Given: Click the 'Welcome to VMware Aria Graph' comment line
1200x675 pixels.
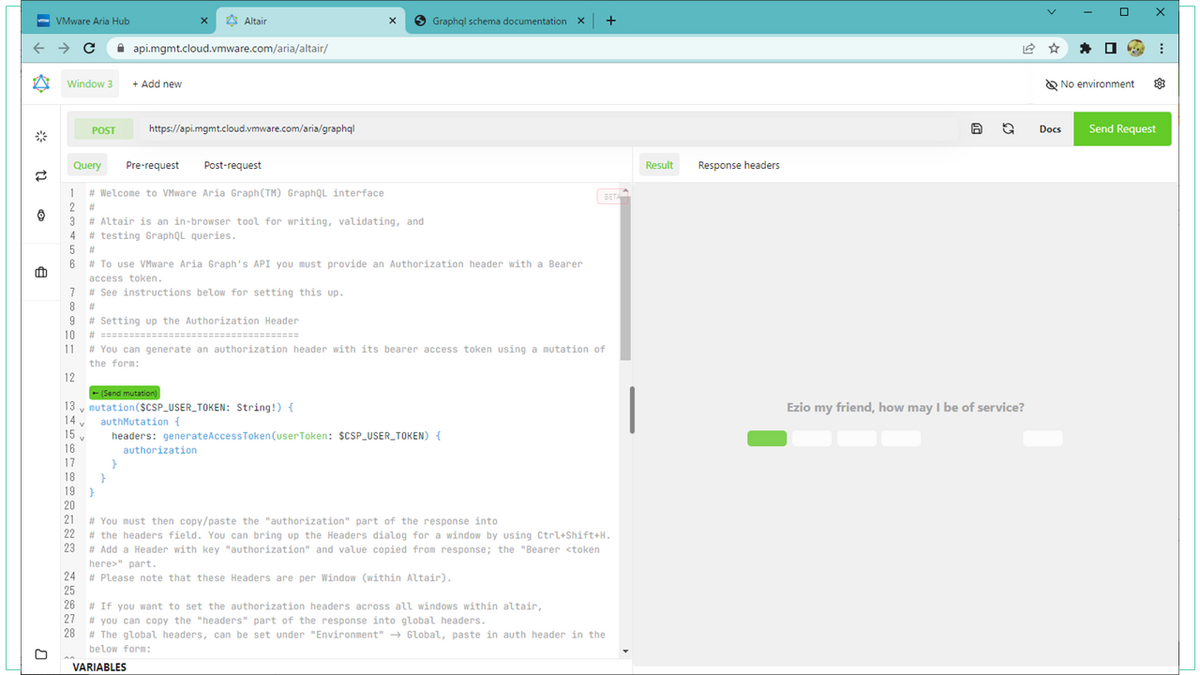Looking at the screenshot, I should pos(236,193).
